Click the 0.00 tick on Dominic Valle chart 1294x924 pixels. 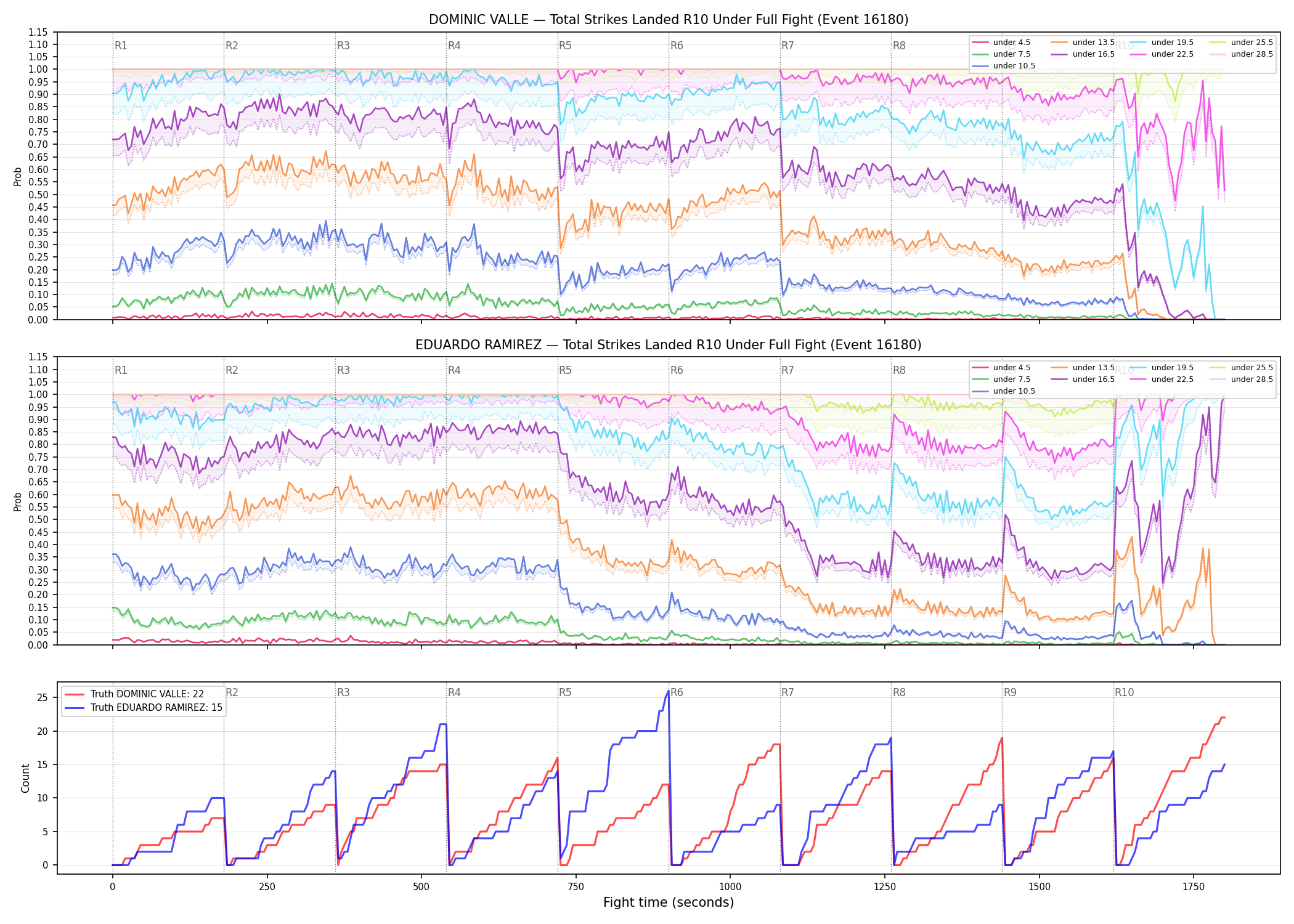click(38, 320)
